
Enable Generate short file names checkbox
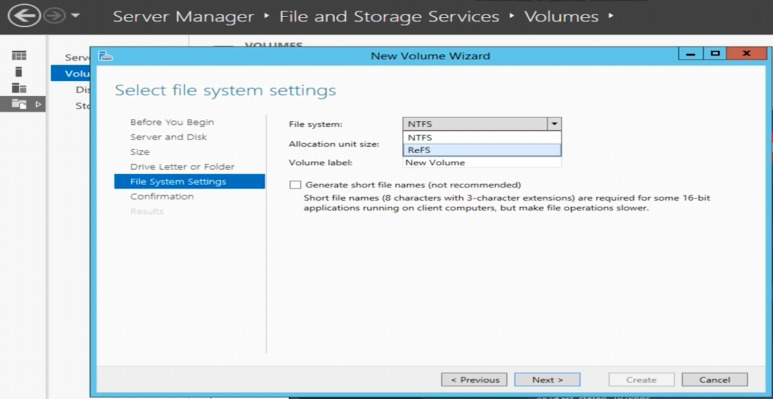point(295,185)
